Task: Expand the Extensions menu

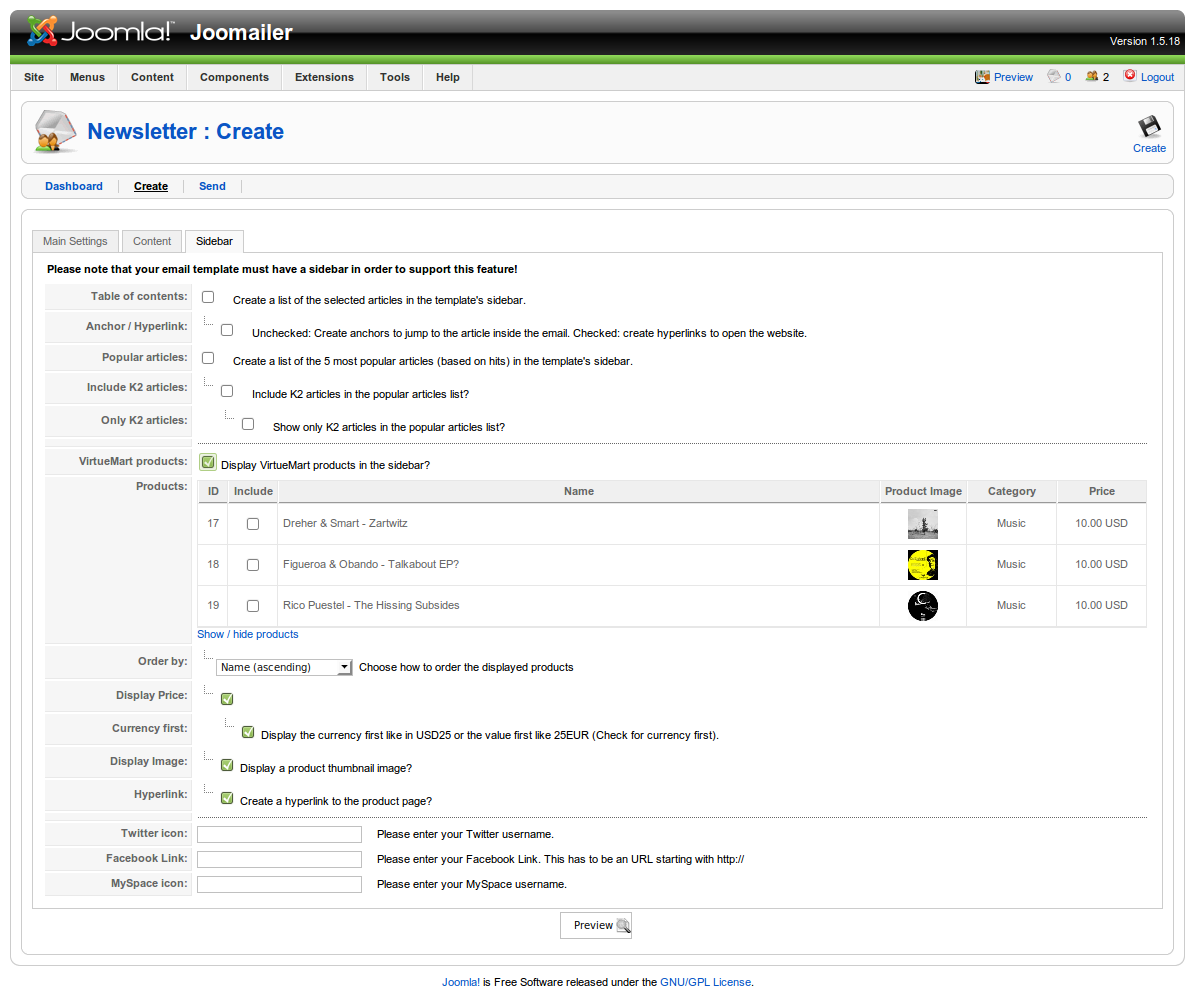Action: tap(324, 77)
